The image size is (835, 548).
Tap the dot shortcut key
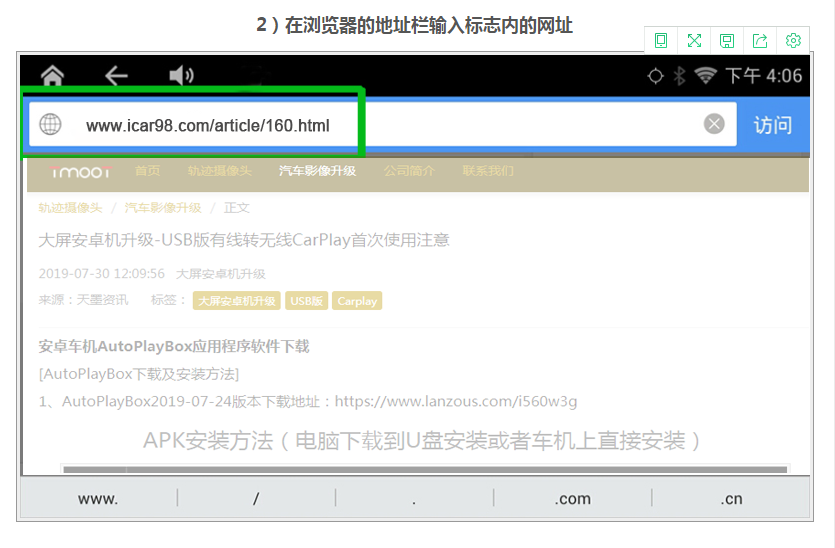pos(414,499)
